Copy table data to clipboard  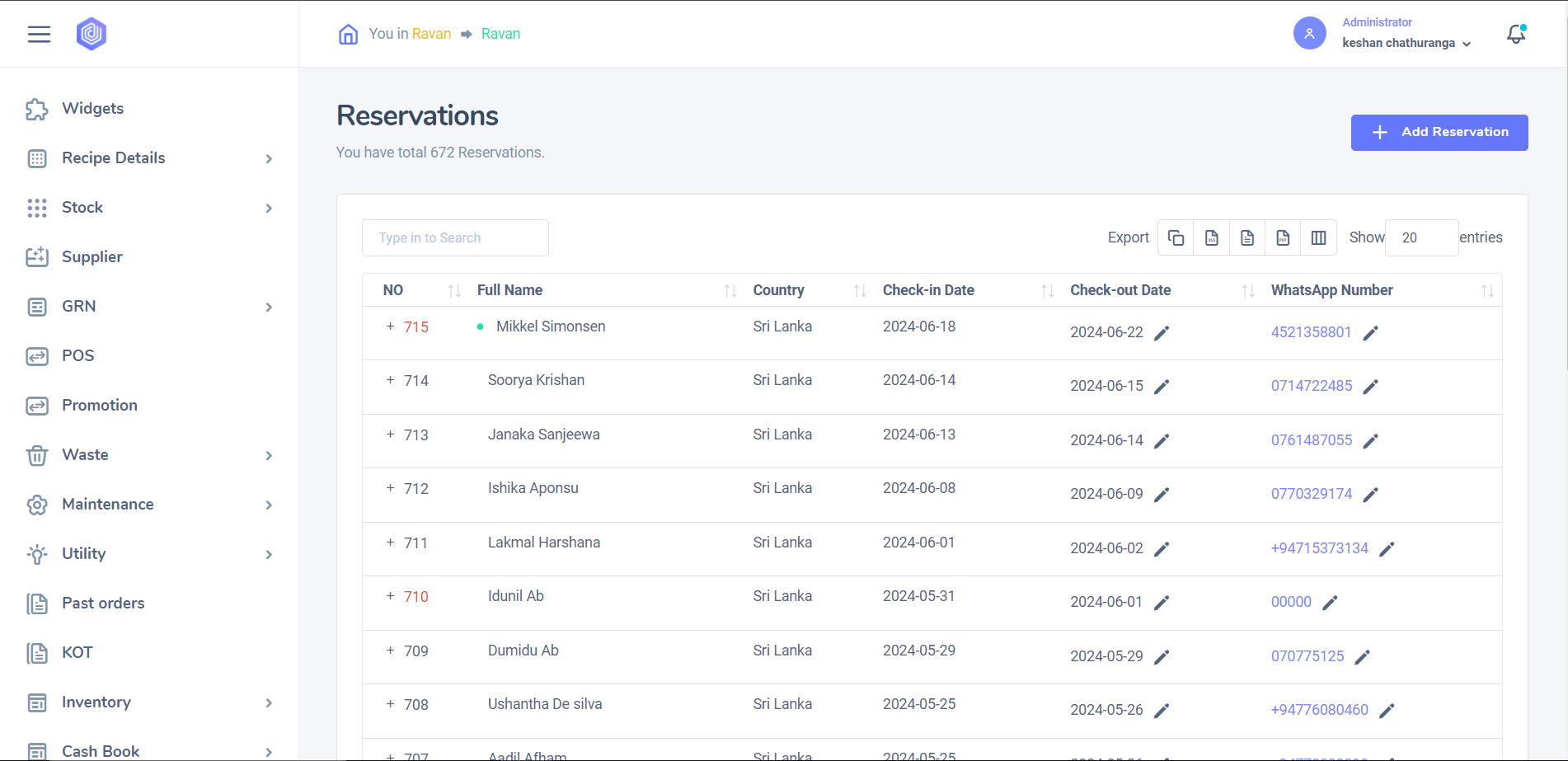click(x=1176, y=237)
